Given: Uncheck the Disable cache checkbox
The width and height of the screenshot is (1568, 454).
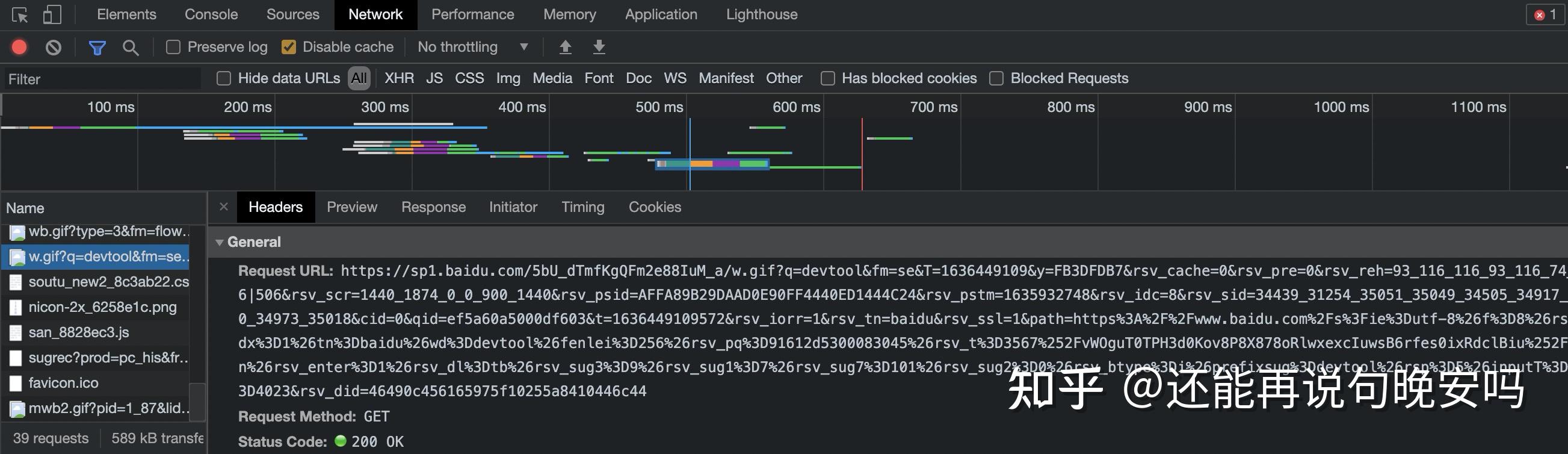Looking at the screenshot, I should 289,47.
